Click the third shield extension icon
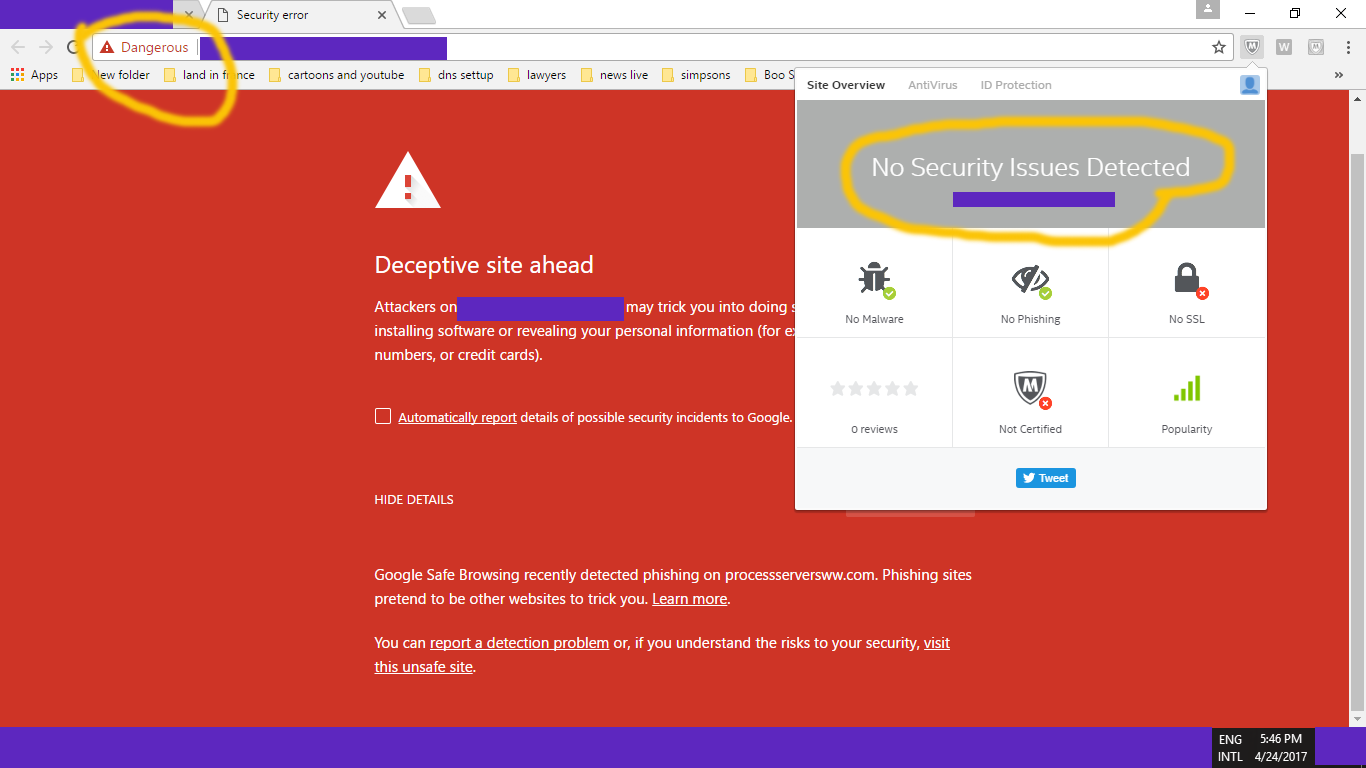 coord(1316,47)
